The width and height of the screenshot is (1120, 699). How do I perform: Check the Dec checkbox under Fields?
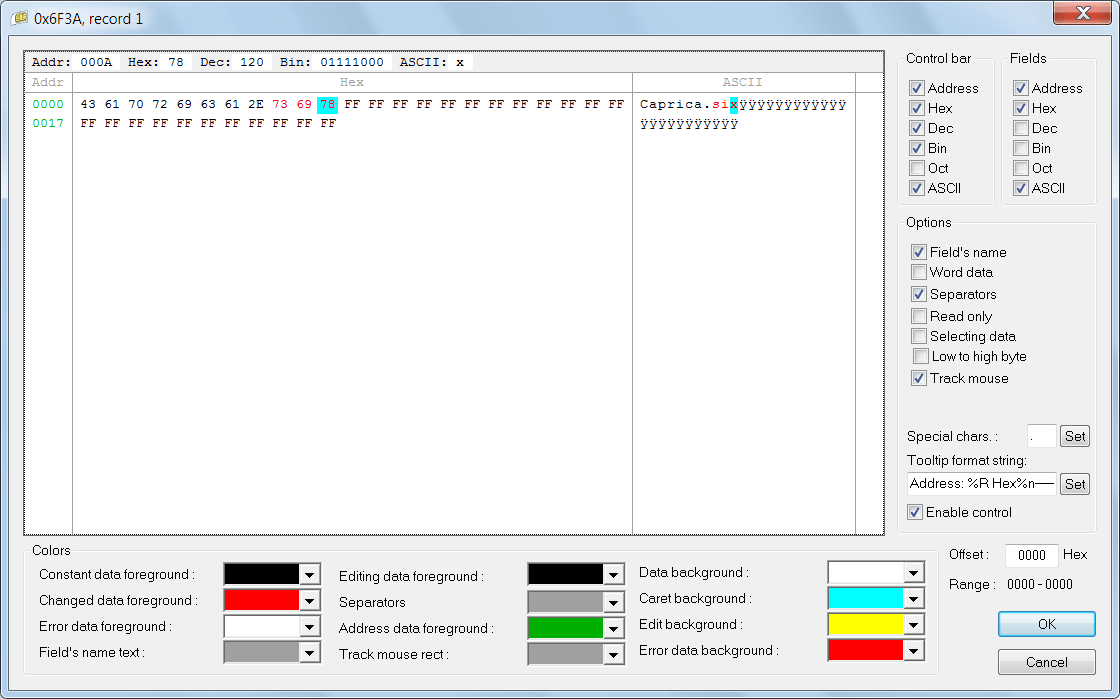click(x=1020, y=128)
